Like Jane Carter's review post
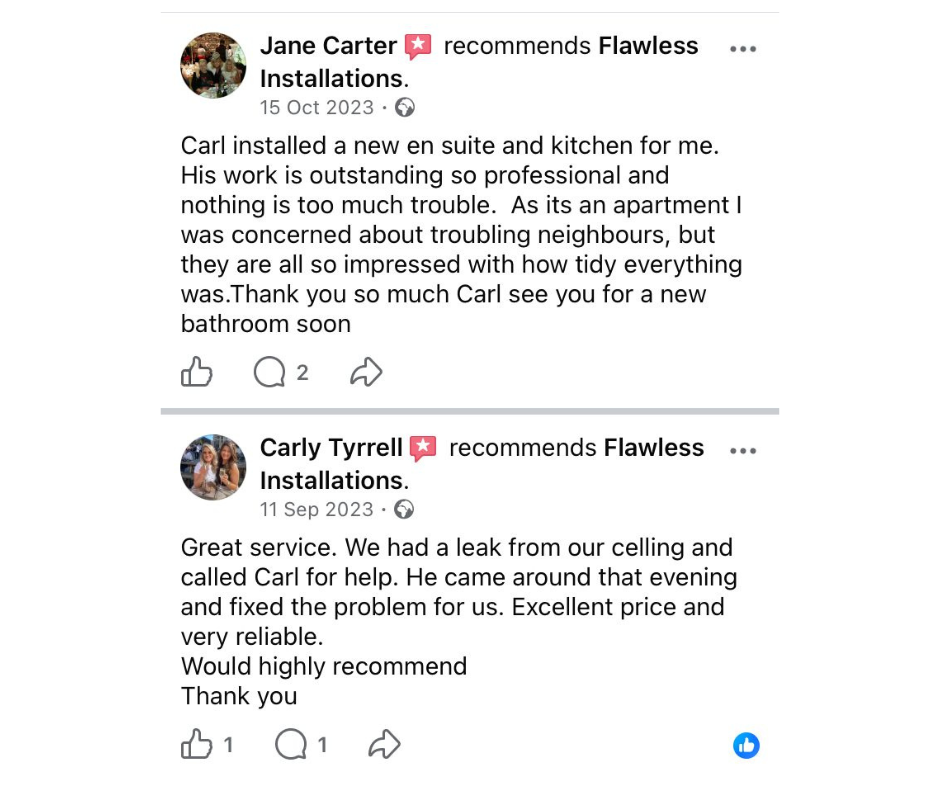Screen dimensions: 940x788 click(x=197, y=373)
